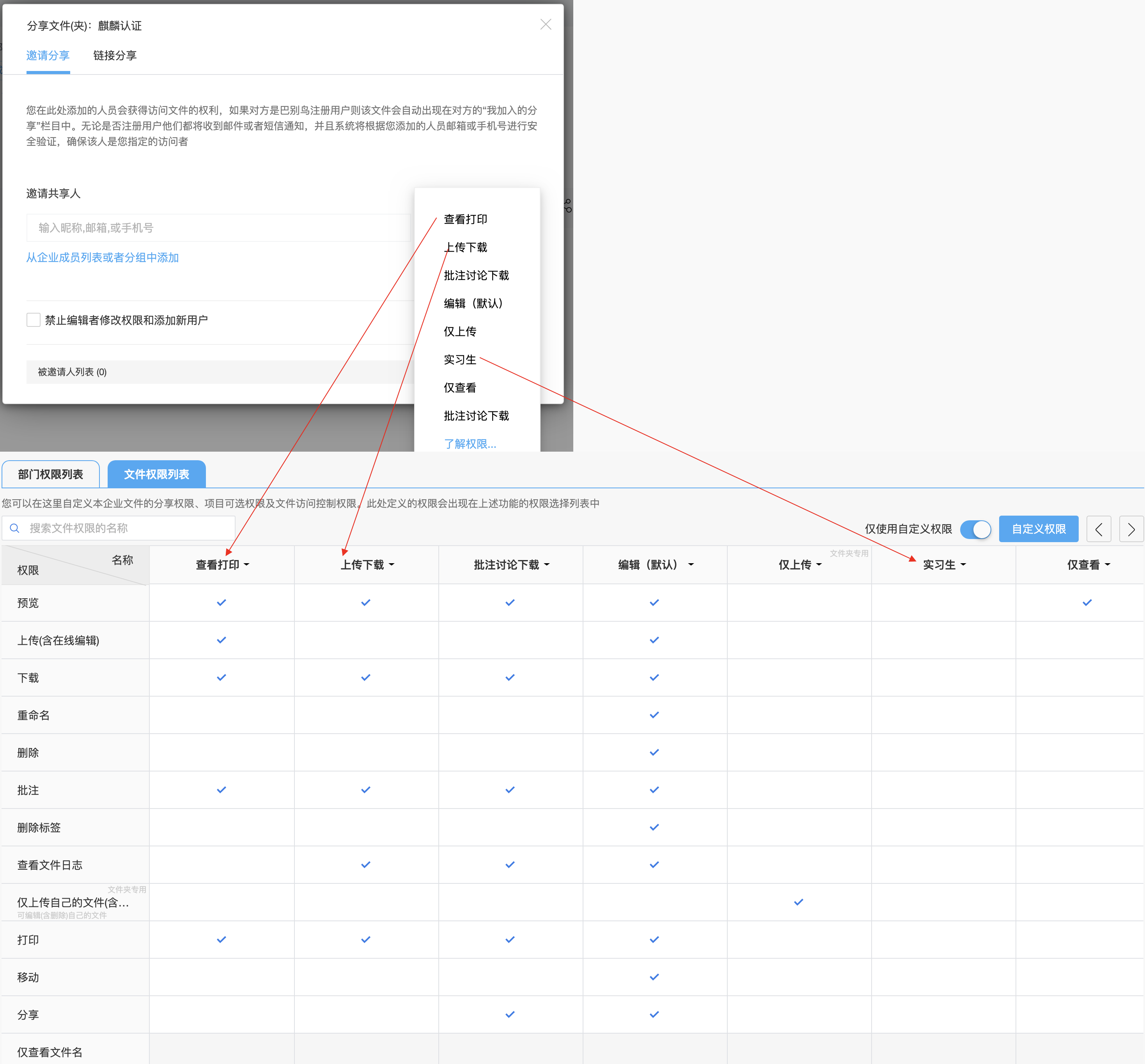
Task: Open the 部门权限列表 tab
Action: [x=51, y=474]
